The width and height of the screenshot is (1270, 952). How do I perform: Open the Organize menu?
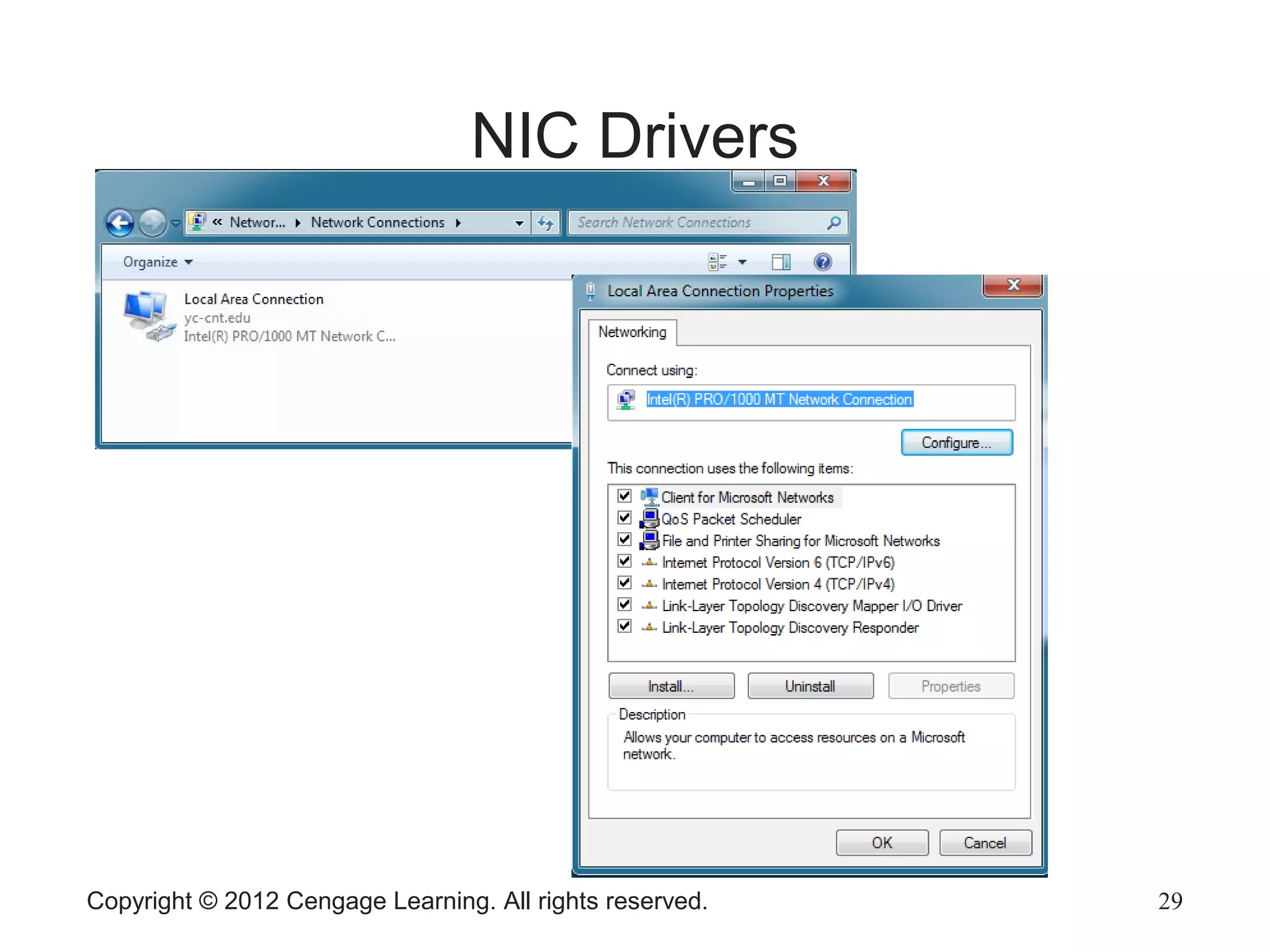pyautogui.click(x=158, y=262)
